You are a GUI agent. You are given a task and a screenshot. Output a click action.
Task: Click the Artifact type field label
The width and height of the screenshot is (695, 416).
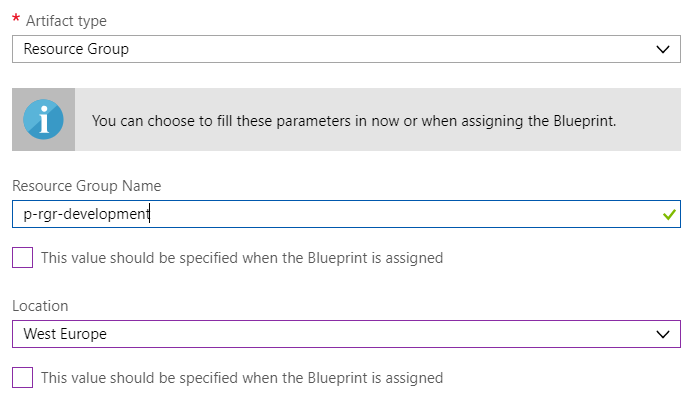pyautogui.click(x=65, y=21)
